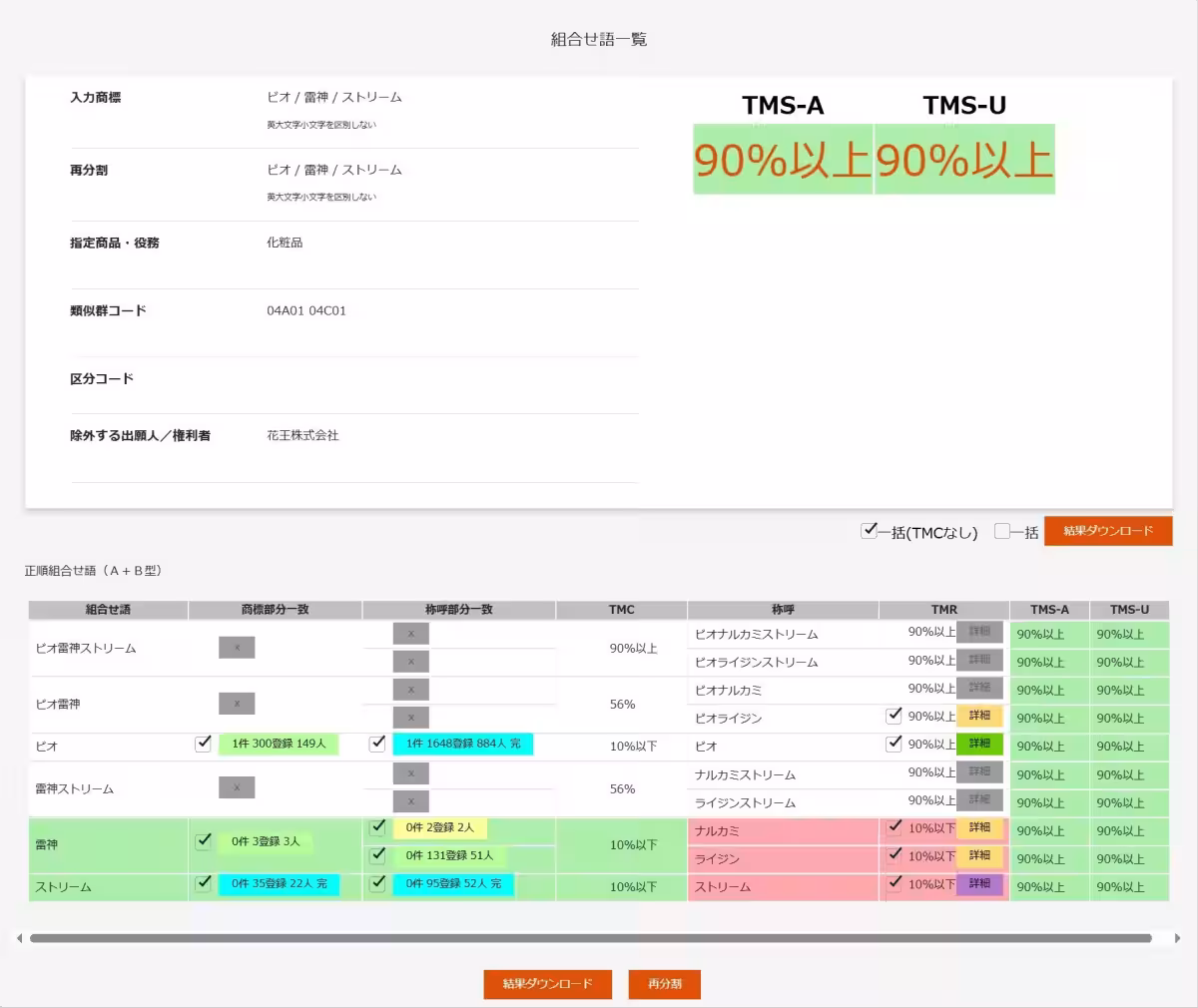Click left arrow of horizontal scrollbar

[x=19, y=938]
